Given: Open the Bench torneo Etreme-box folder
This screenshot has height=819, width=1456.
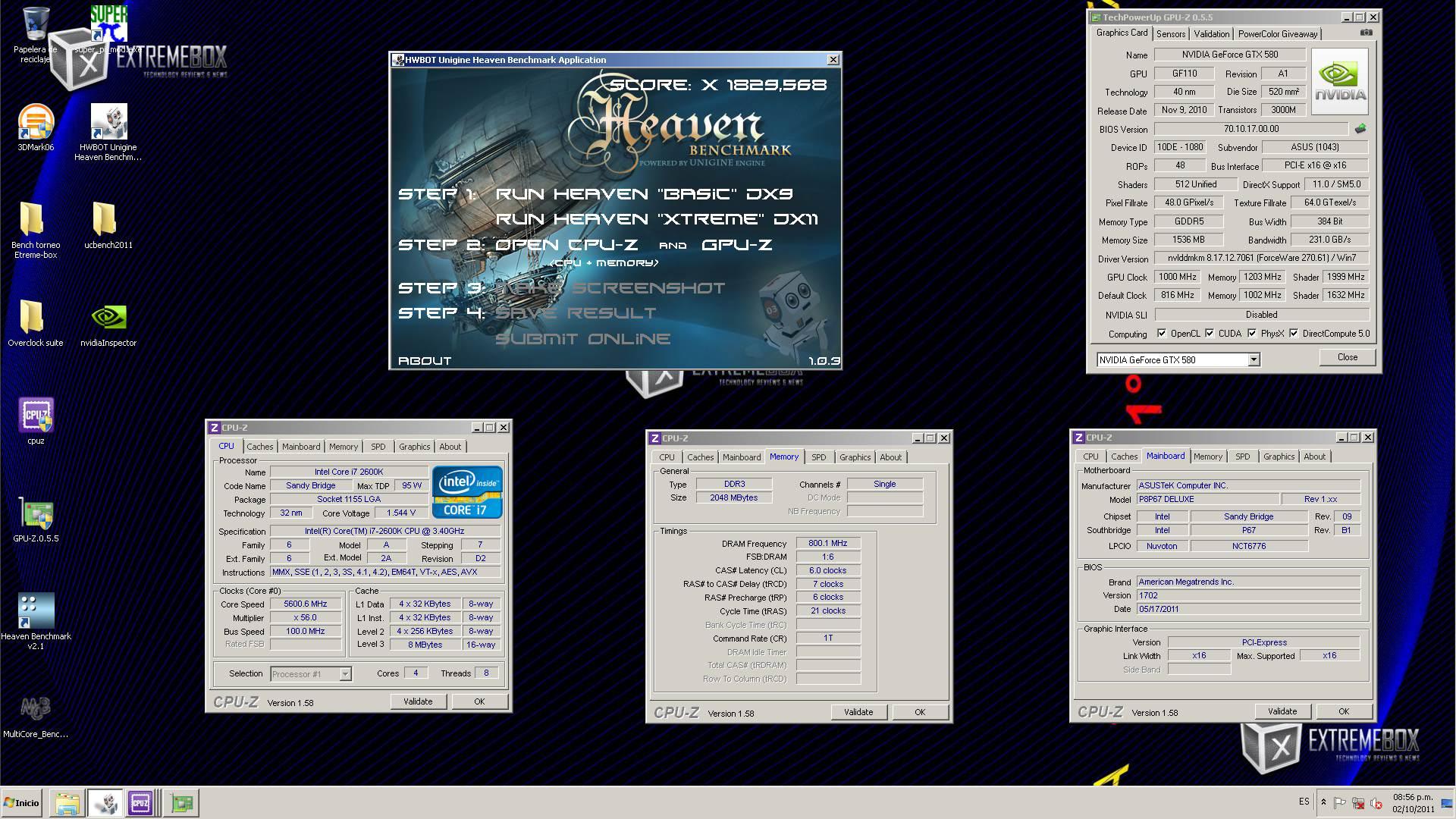Looking at the screenshot, I should point(35,231).
